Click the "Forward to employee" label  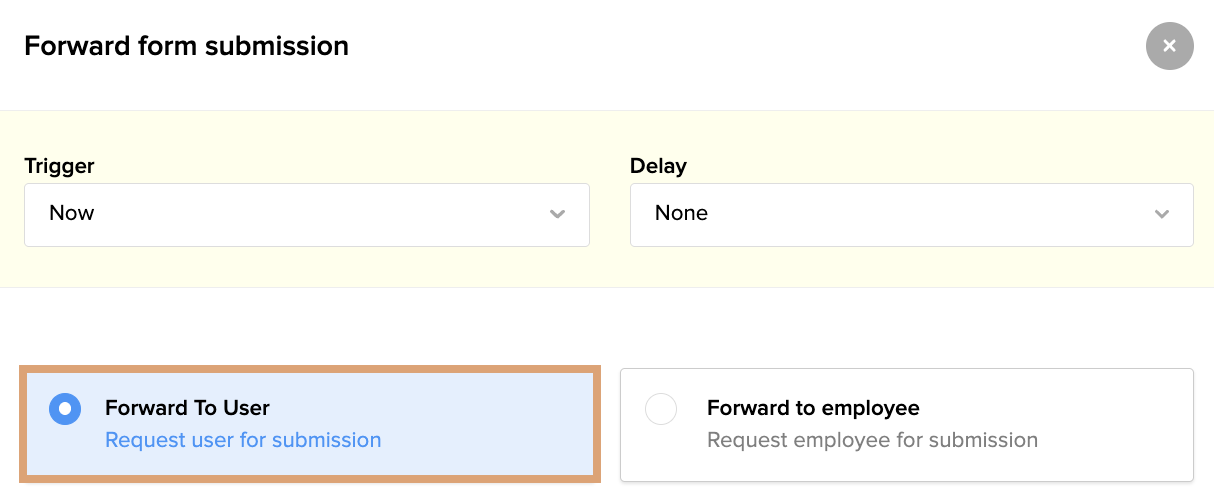click(x=813, y=408)
